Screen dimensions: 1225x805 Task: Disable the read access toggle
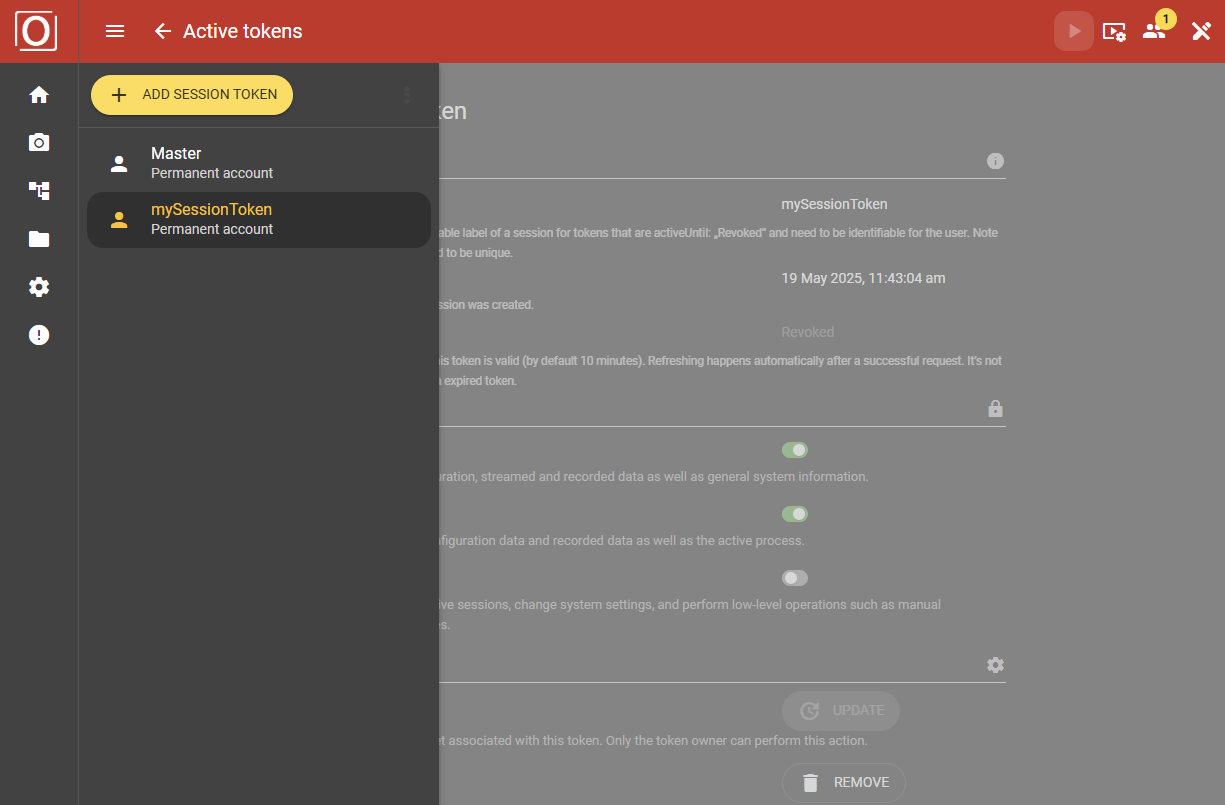pos(794,449)
